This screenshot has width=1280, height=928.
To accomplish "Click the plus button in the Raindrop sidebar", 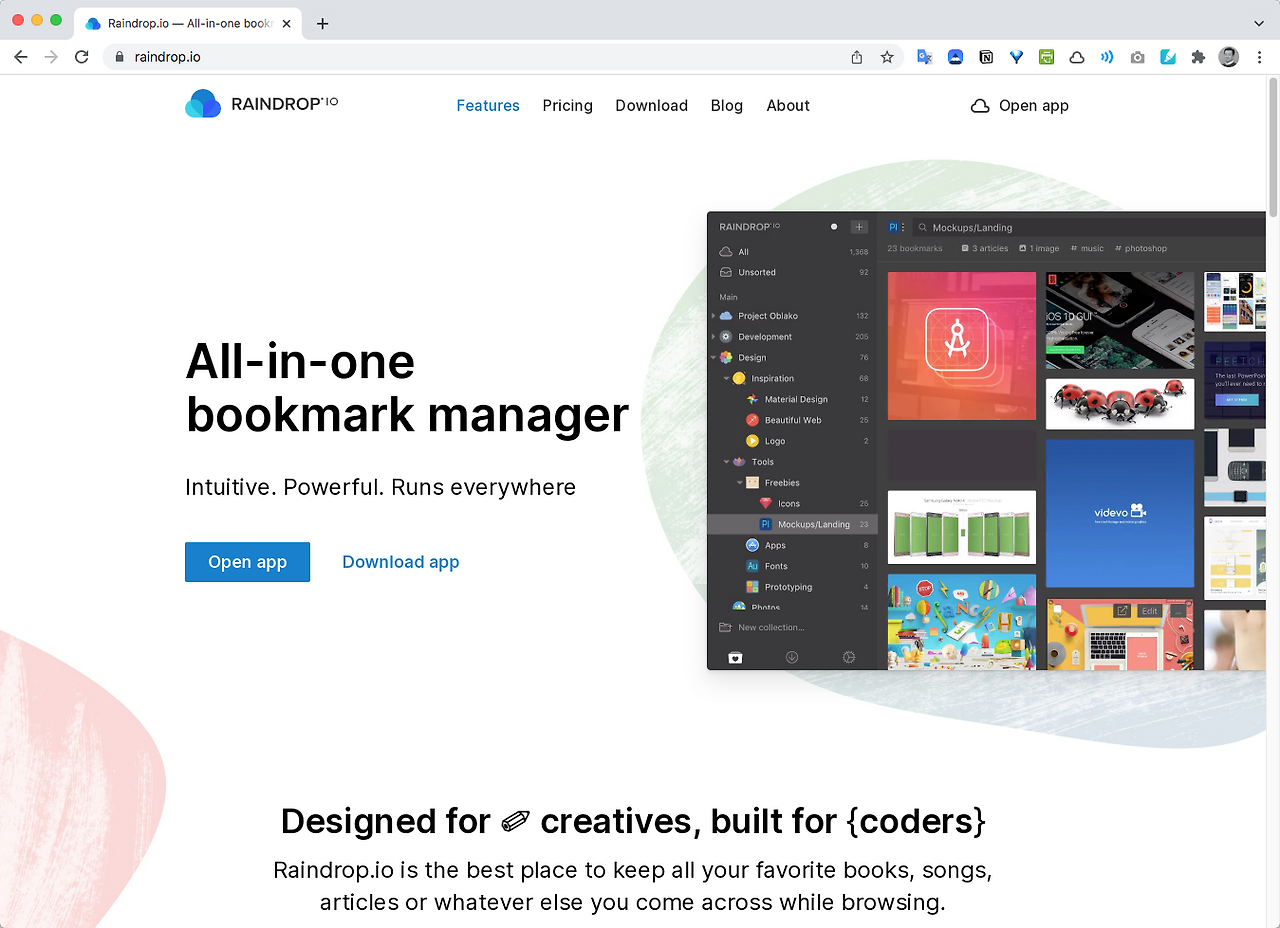I will coord(859,227).
